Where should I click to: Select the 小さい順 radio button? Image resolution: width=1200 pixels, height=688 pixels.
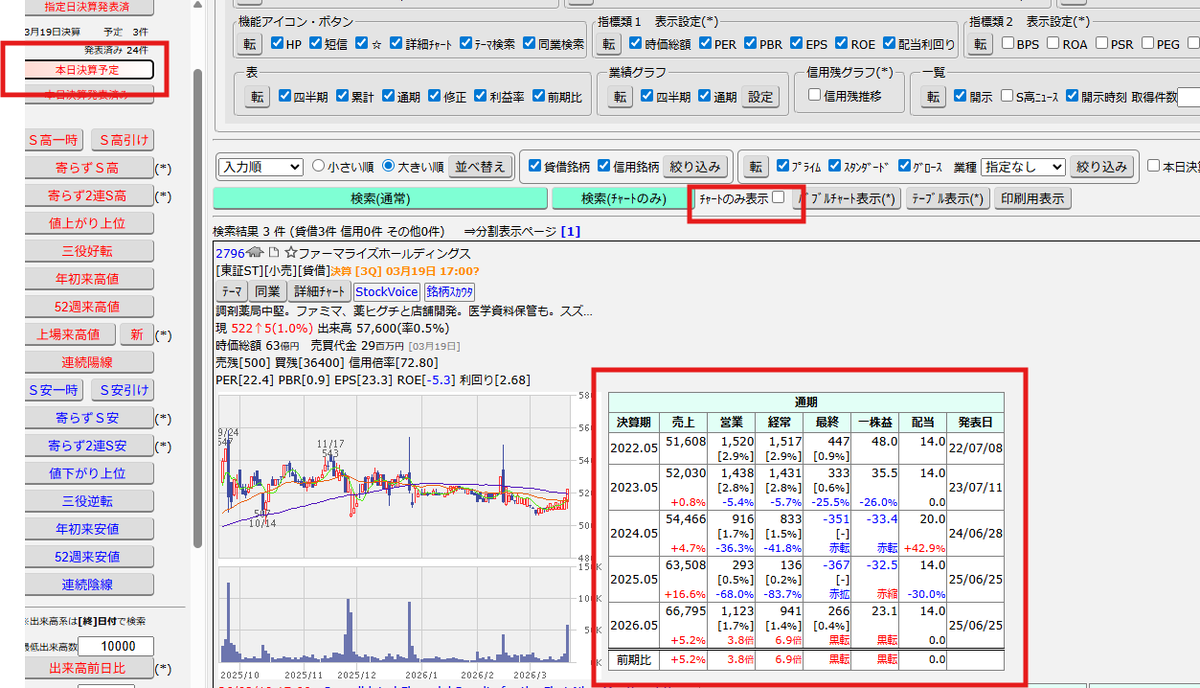point(319,166)
